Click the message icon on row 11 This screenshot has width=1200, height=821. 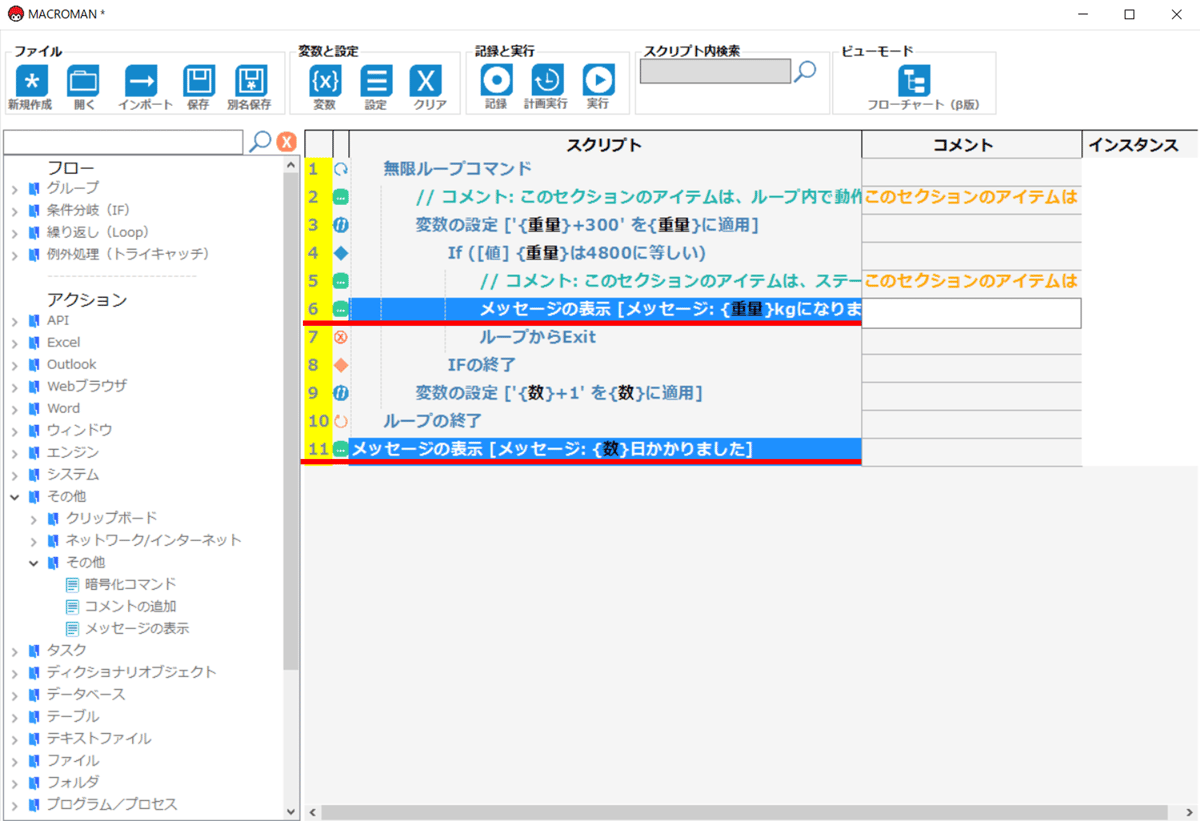click(340, 450)
